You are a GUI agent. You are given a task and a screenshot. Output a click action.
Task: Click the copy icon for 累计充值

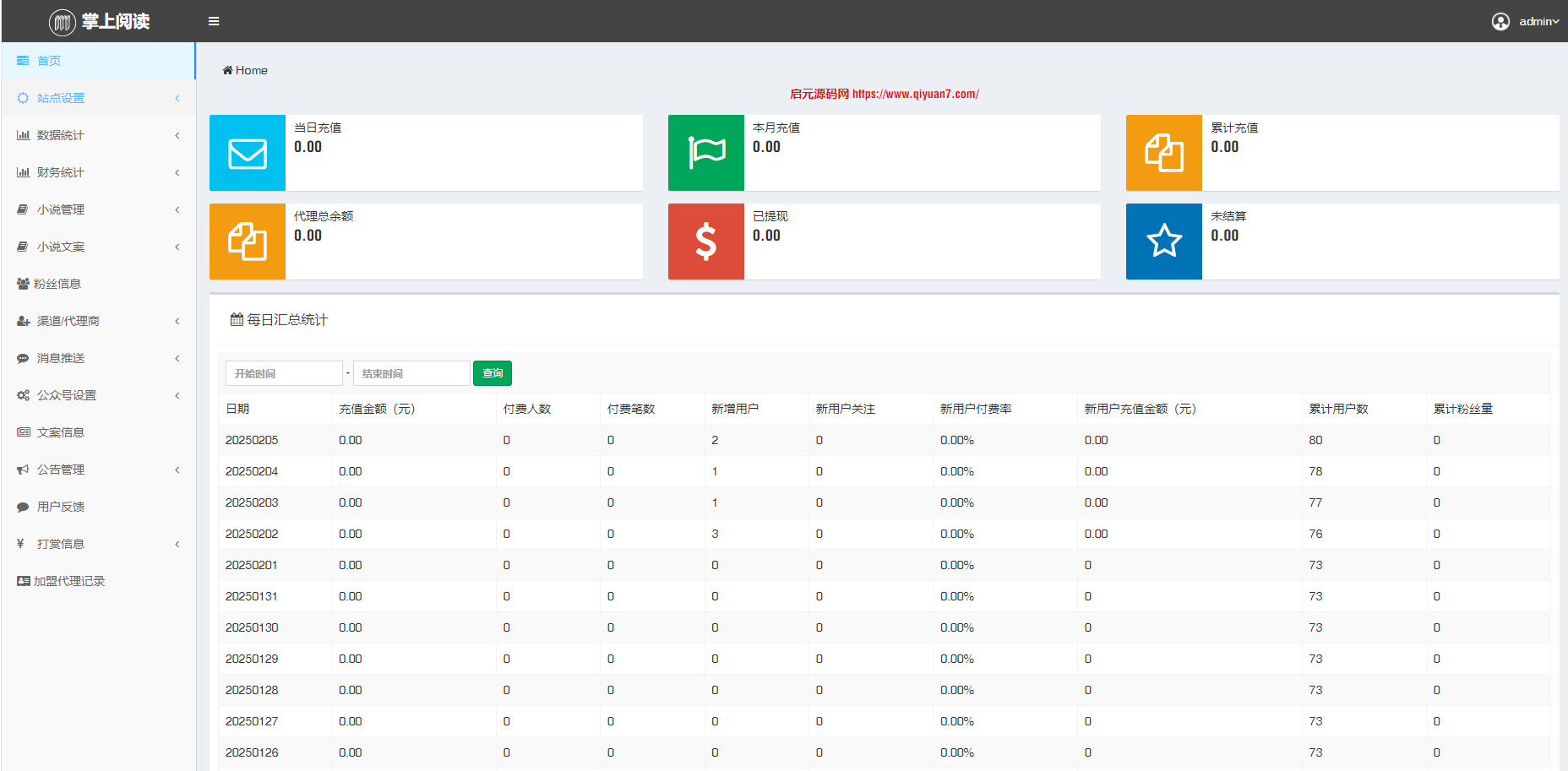click(1164, 153)
